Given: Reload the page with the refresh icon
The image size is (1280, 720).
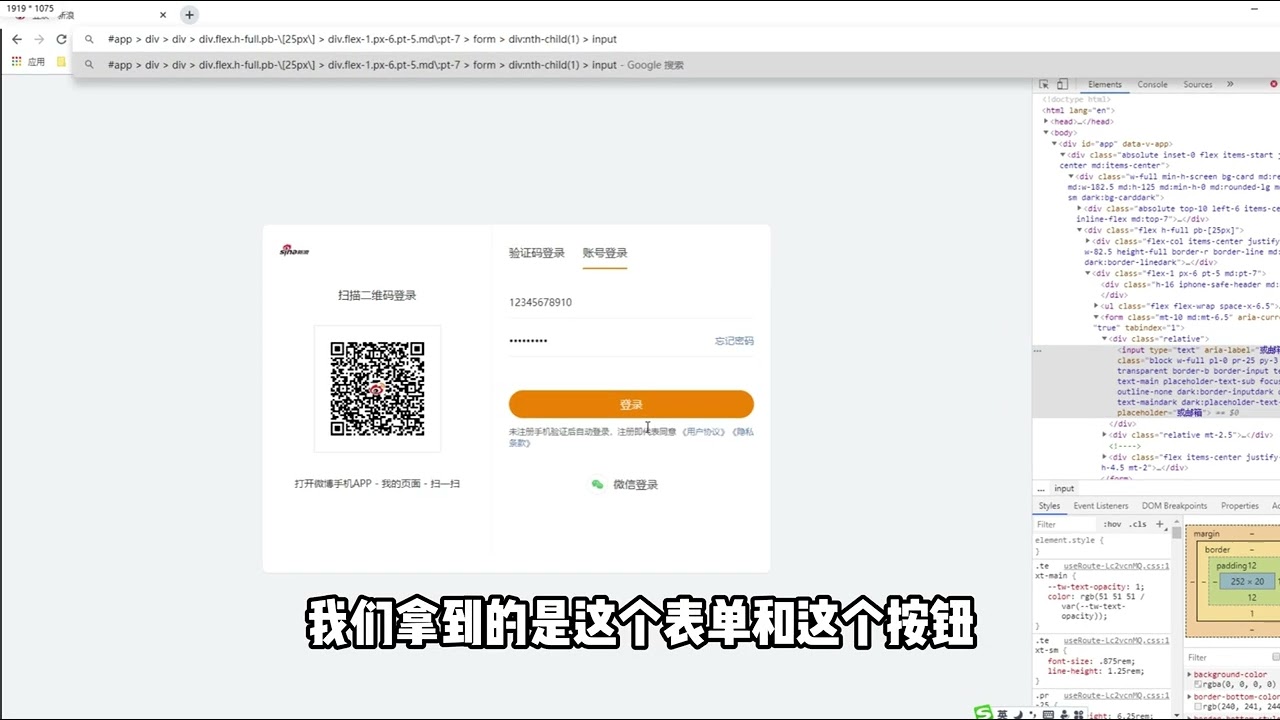Looking at the screenshot, I should click(61, 39).
